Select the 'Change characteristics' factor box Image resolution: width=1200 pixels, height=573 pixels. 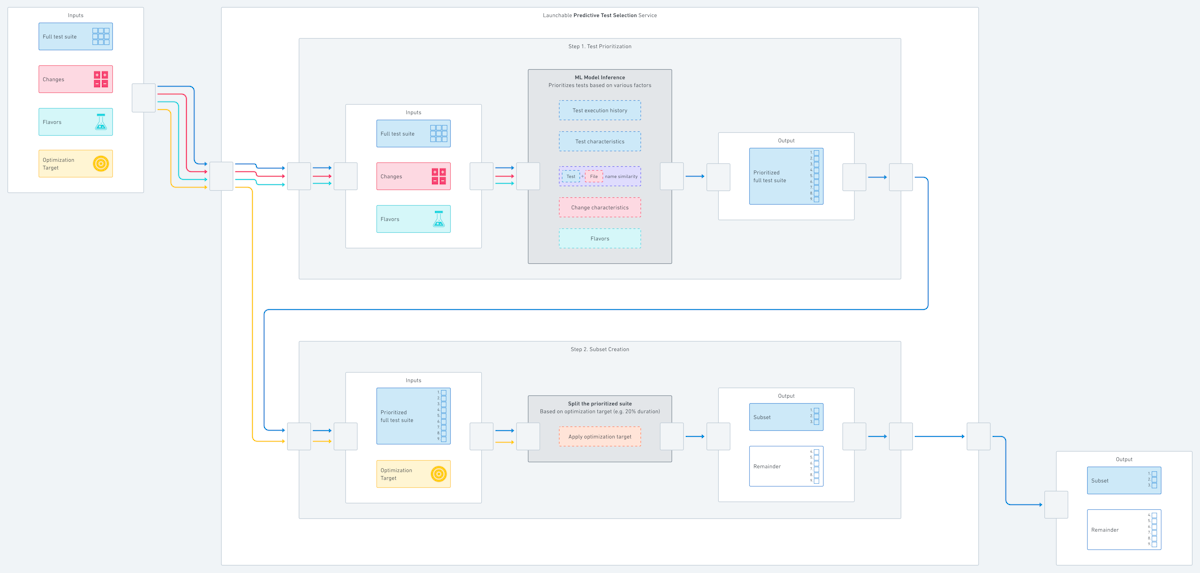[x=600, y=207]
